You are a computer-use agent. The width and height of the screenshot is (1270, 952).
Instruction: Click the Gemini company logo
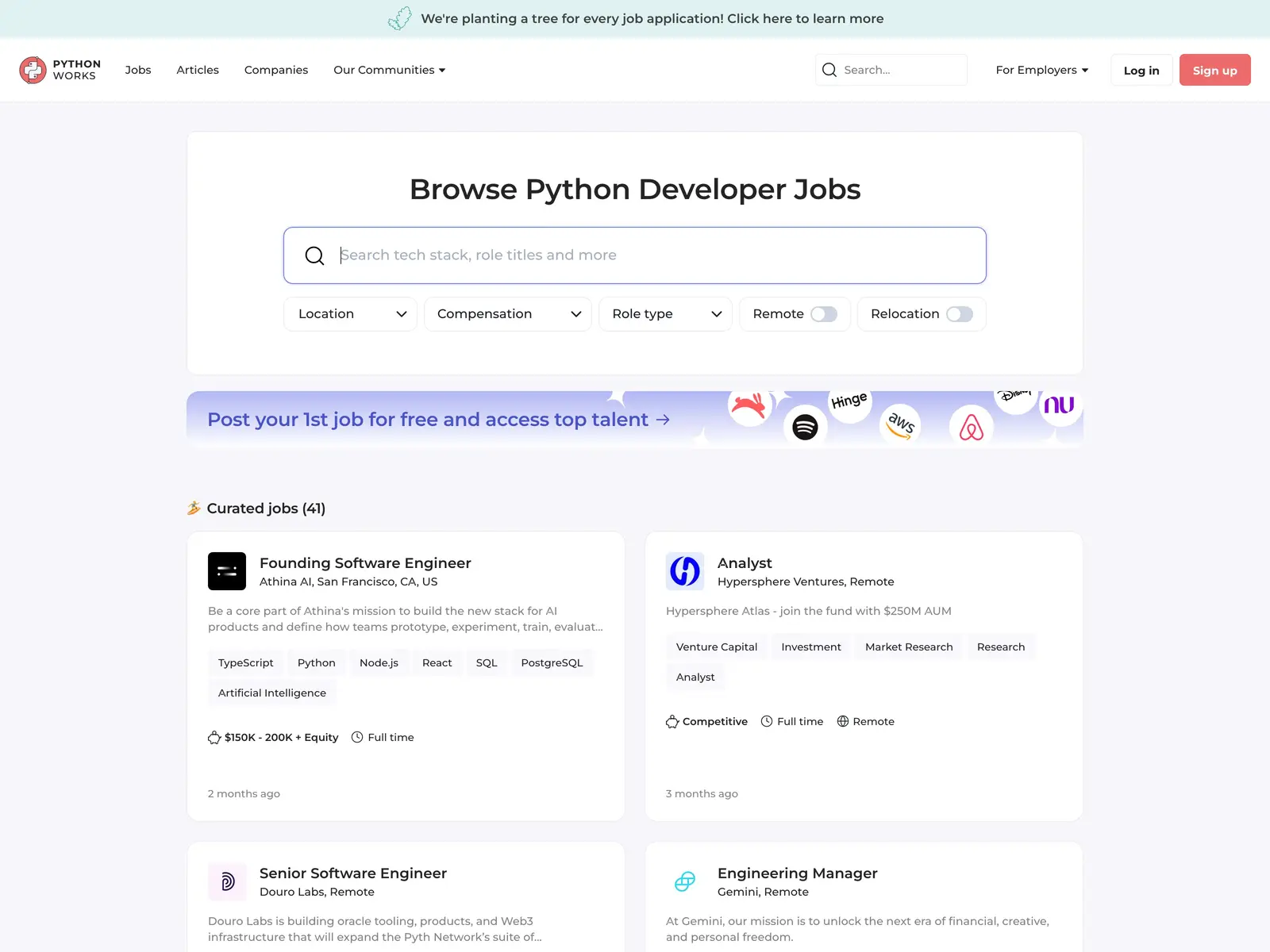[685, 881]
